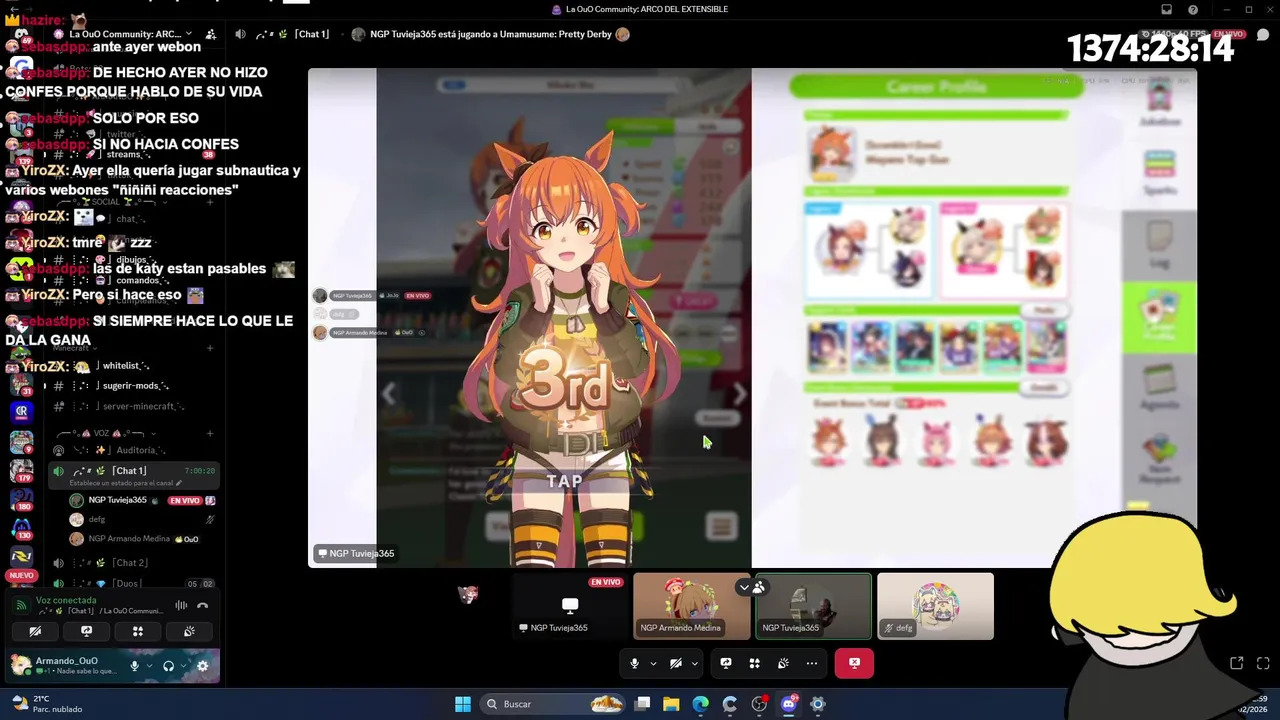The width and height of the screenshot is (1280, 720).
Task: Open Armando_OuO profile in user panel
Action: [x=65, y=666]
